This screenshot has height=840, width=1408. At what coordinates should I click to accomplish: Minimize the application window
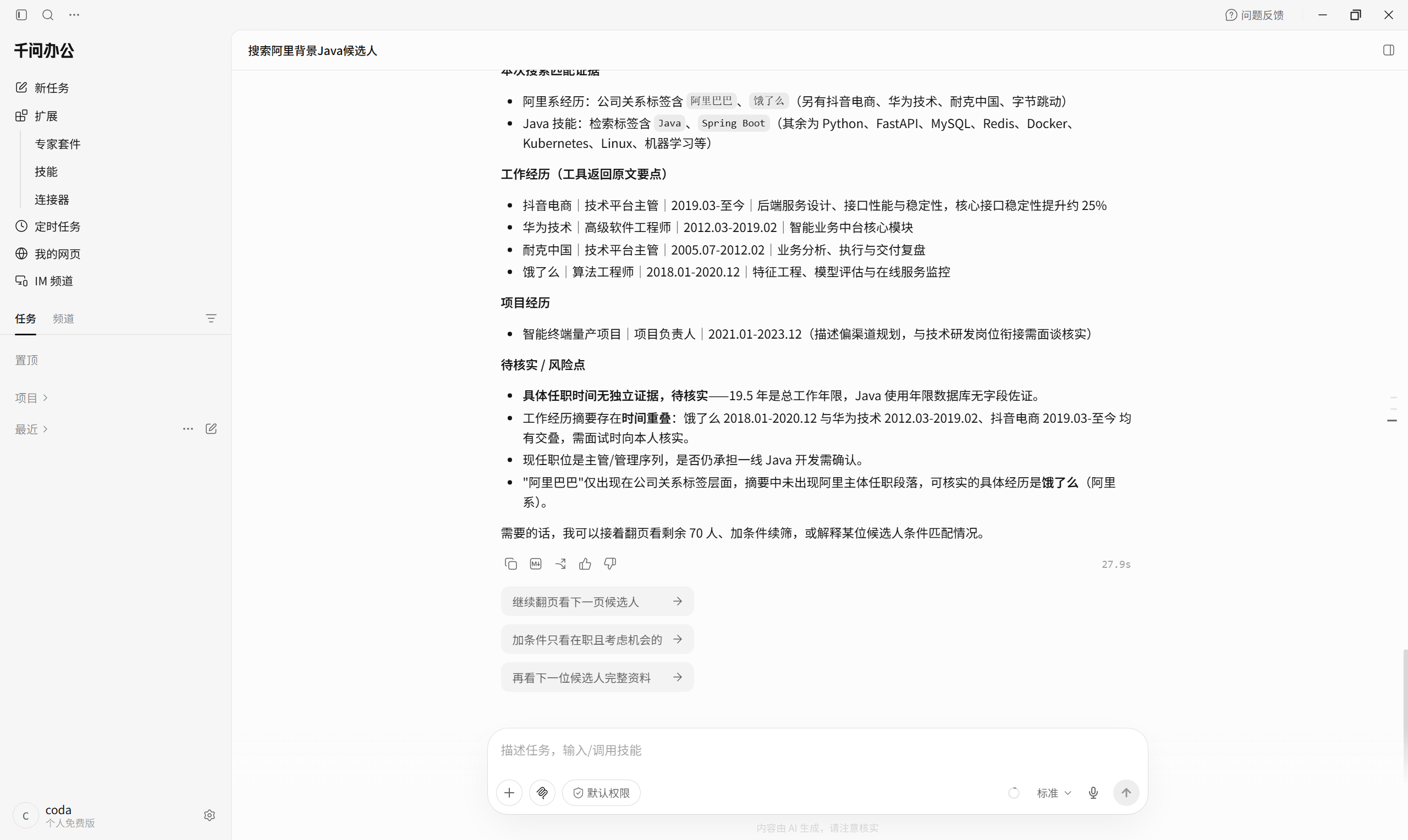pos(1323,15)
